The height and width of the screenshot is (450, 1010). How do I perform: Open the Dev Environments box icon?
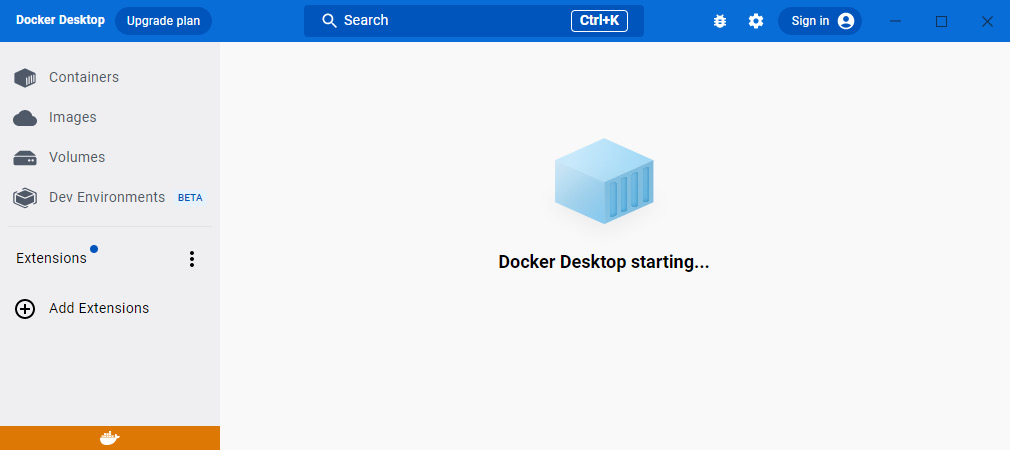point(24,198)
